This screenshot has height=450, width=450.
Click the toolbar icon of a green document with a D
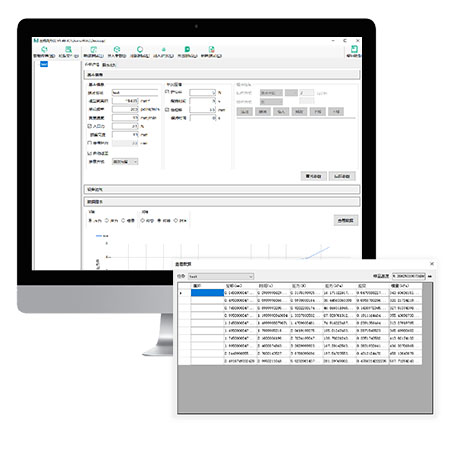click(x=187, y=49)
